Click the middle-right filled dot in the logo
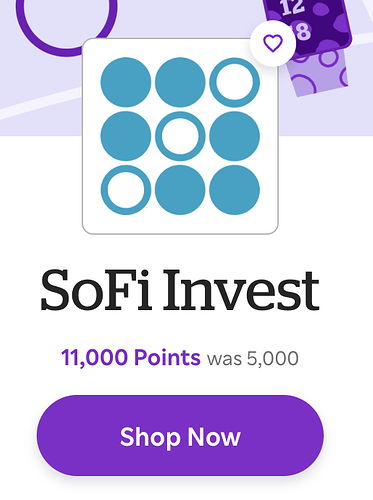The width and height of the screenshot is (373, 500). [x=234, y=136]
